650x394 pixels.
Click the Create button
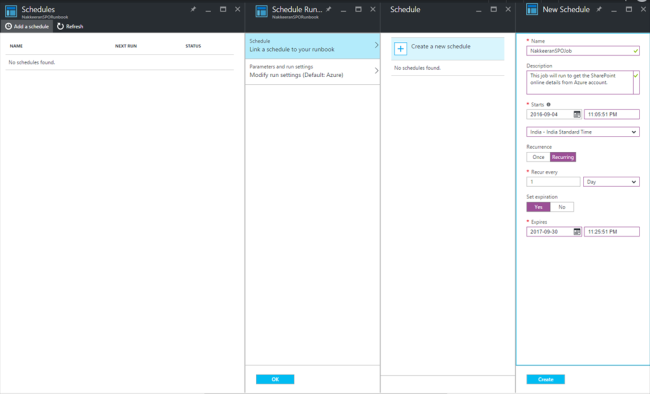[x=546, y=379]
